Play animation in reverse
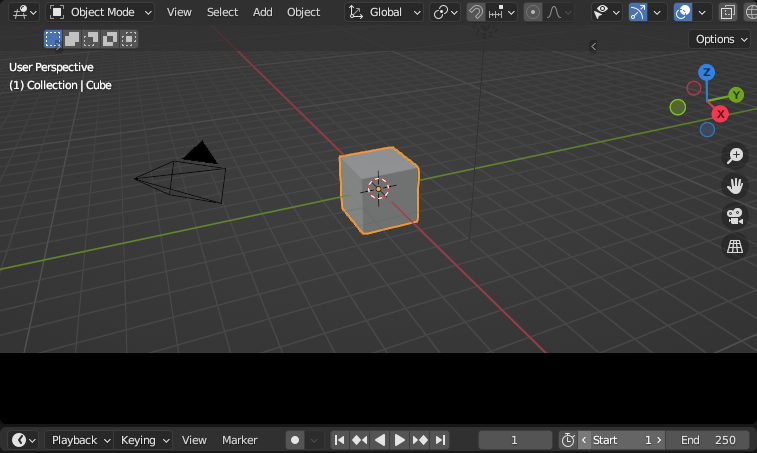Viewport: 757px width, 453px height. [379, 440]
